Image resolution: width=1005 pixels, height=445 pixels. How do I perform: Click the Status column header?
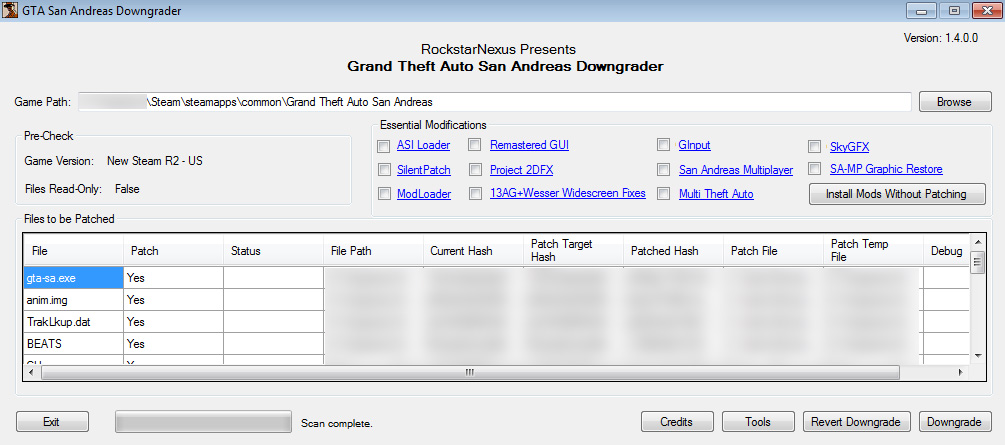(273, 251)
